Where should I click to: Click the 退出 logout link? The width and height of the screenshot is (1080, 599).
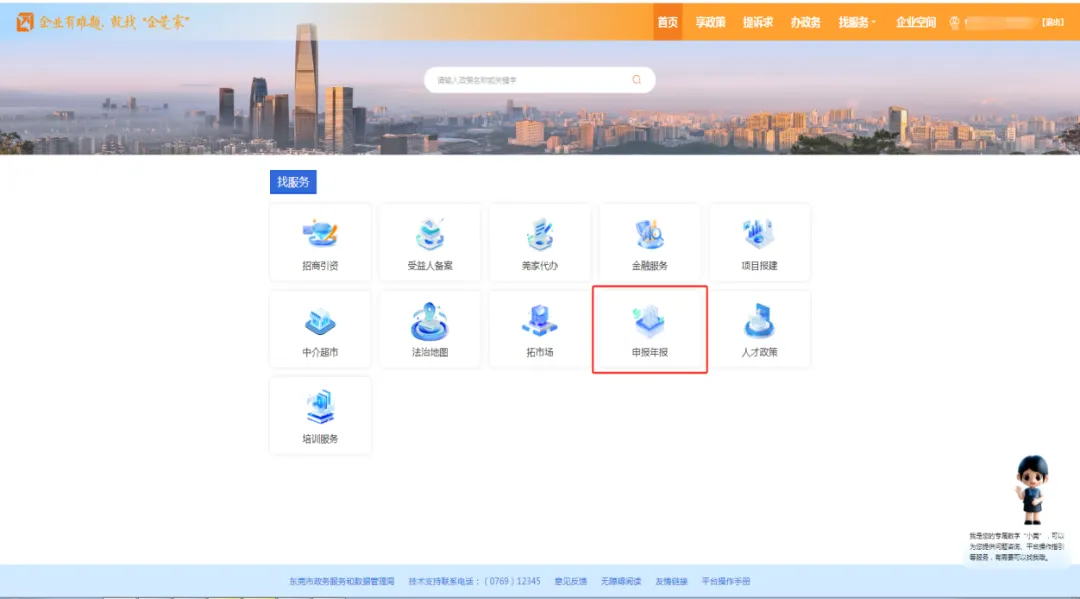(1052, 22)
